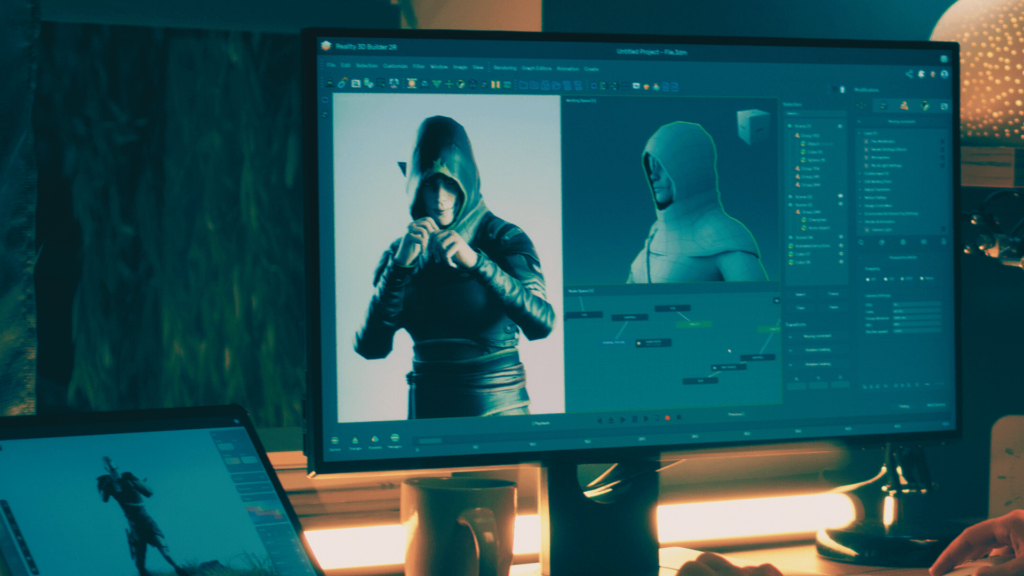Viewport: 1024px width, 576px height.
Task: Click the white view cube in 3D viewport
Action: (751, 125)
